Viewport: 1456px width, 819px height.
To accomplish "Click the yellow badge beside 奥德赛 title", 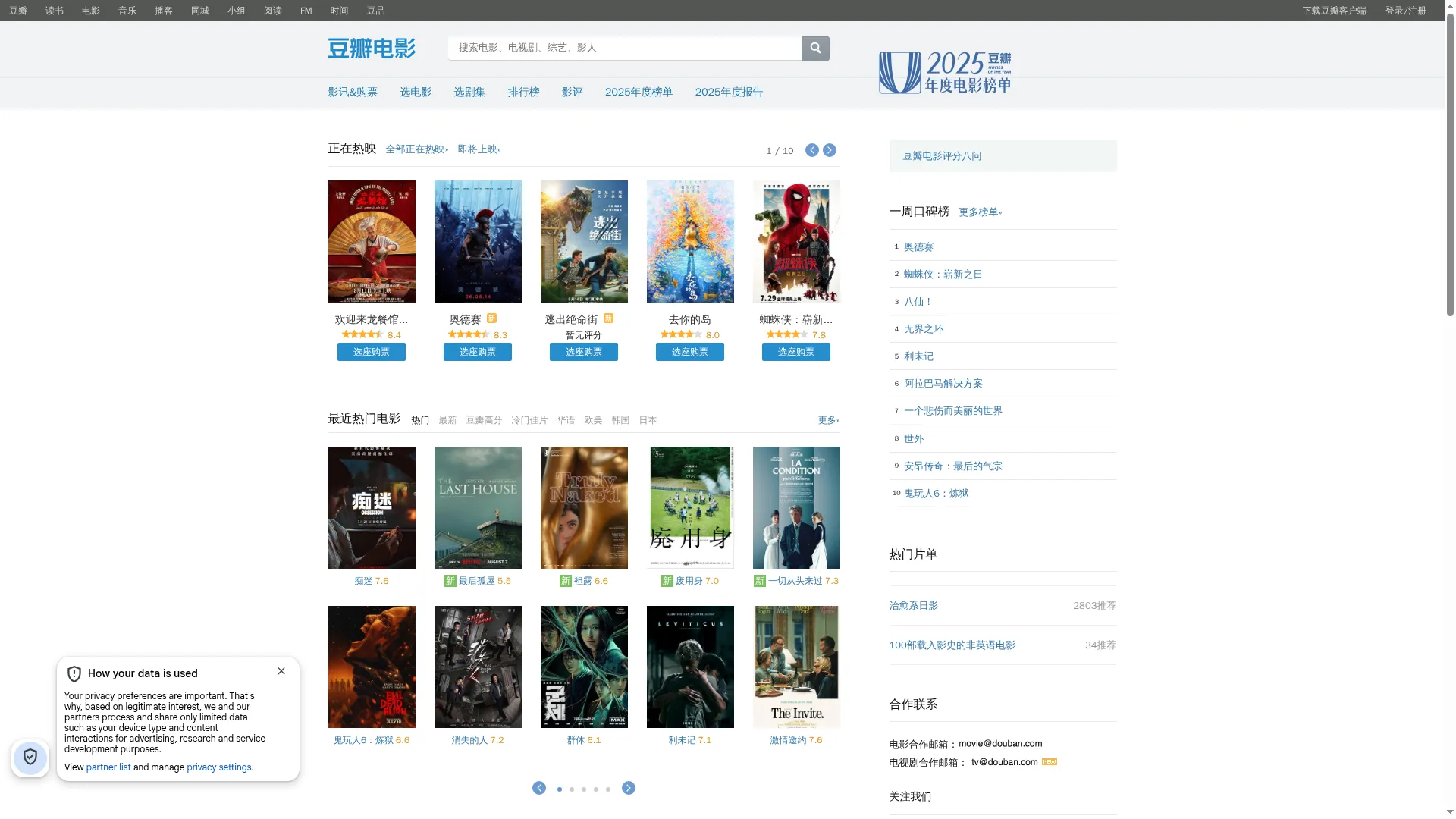I will (491, 318).
